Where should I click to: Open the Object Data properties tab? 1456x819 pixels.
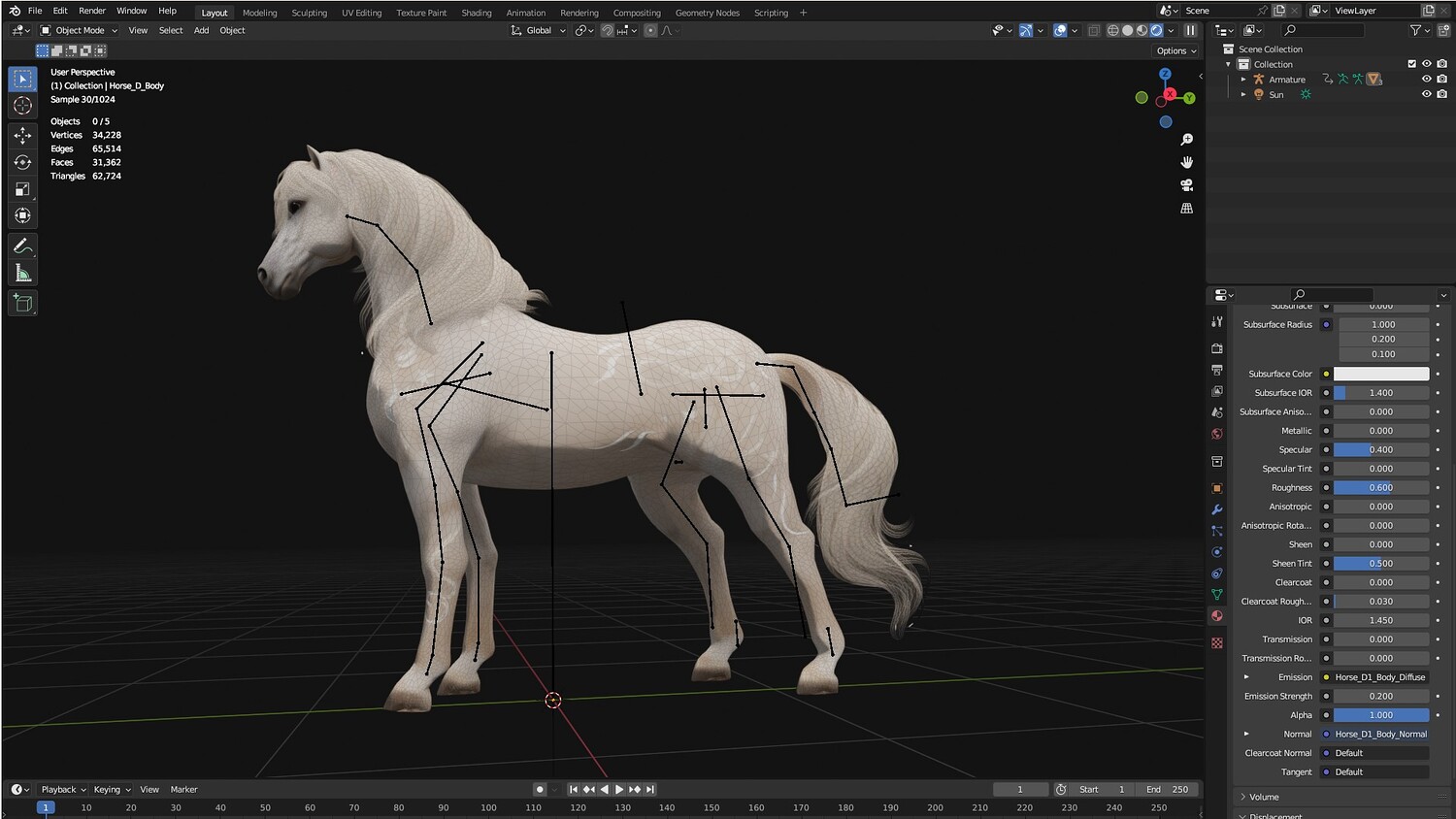1217,595
